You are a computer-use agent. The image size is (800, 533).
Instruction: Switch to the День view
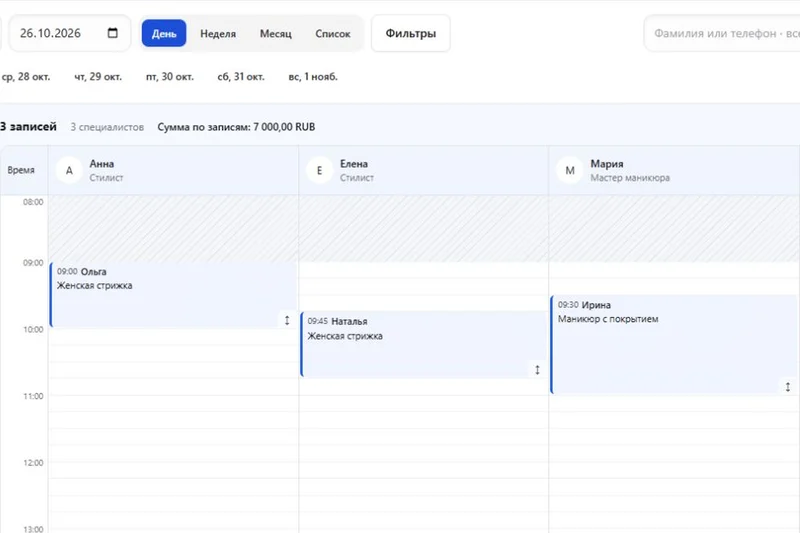(x=164, y=33)
